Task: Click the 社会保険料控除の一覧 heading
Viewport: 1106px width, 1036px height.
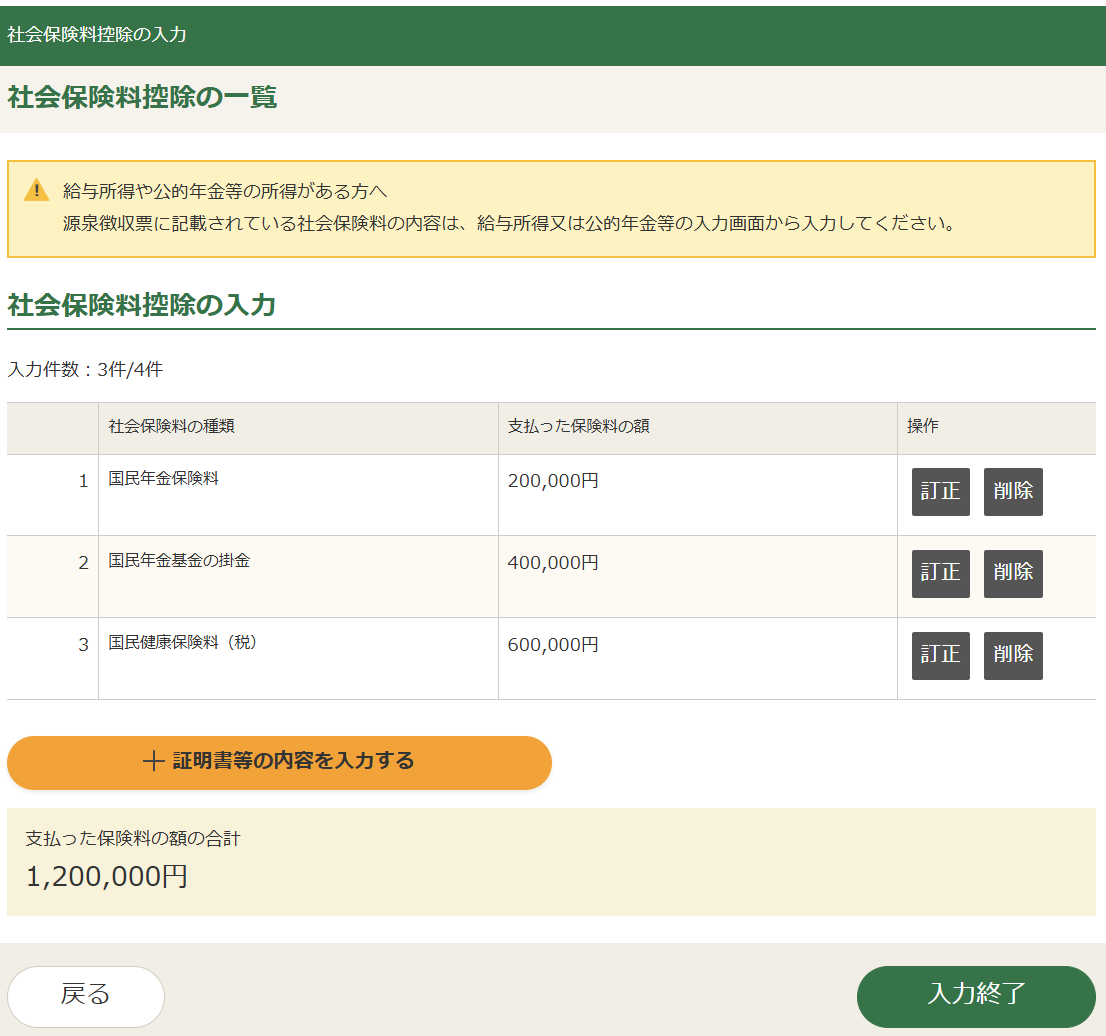Action: click(x=142, y=97)
